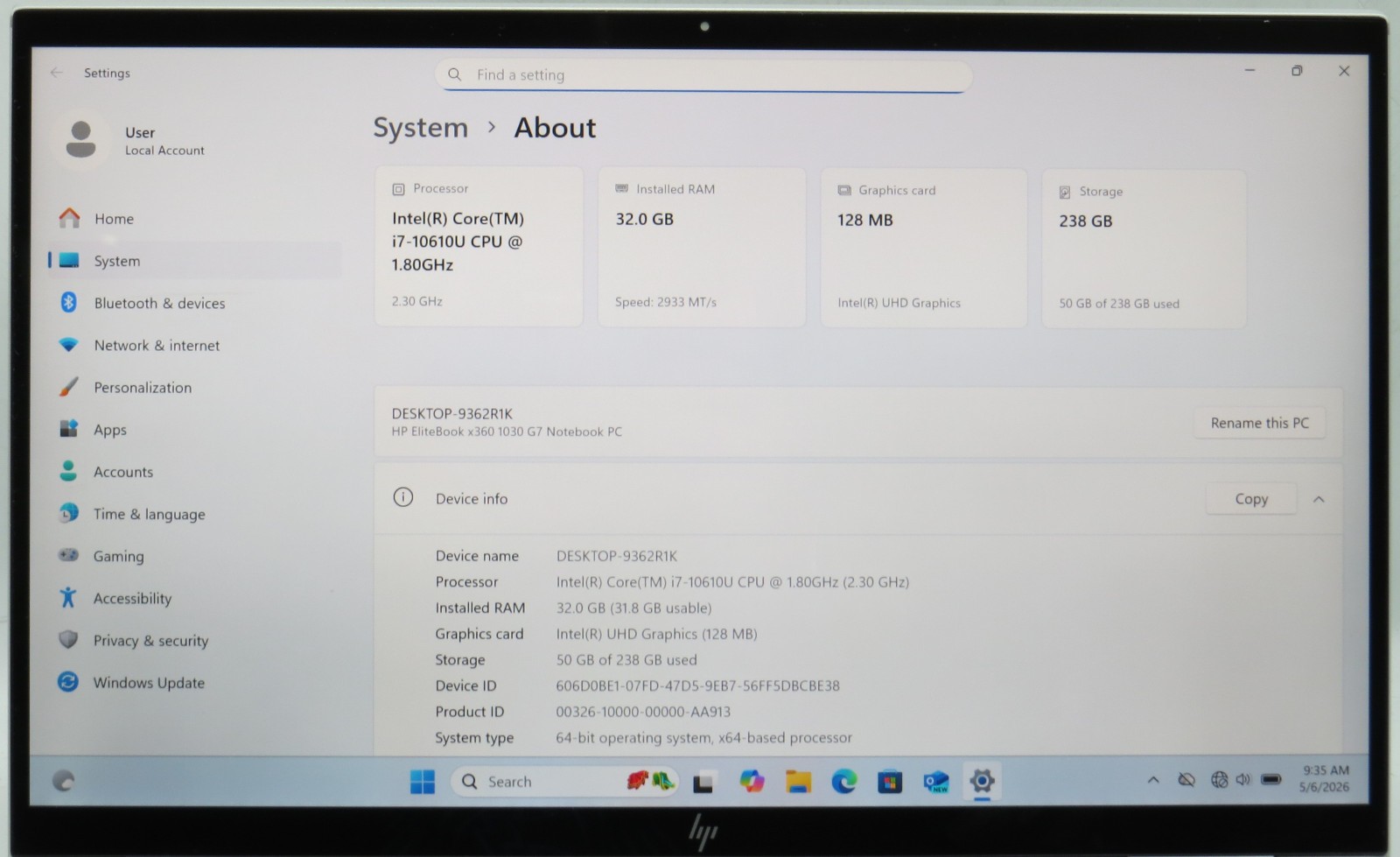Click the user profile avatar
This screenshot has height=857, width=1400.
[80, 139]
